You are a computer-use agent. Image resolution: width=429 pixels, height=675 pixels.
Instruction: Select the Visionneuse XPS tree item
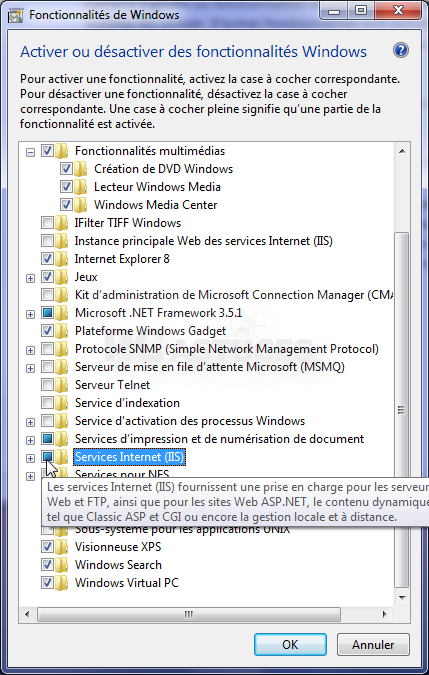[118, 547]
